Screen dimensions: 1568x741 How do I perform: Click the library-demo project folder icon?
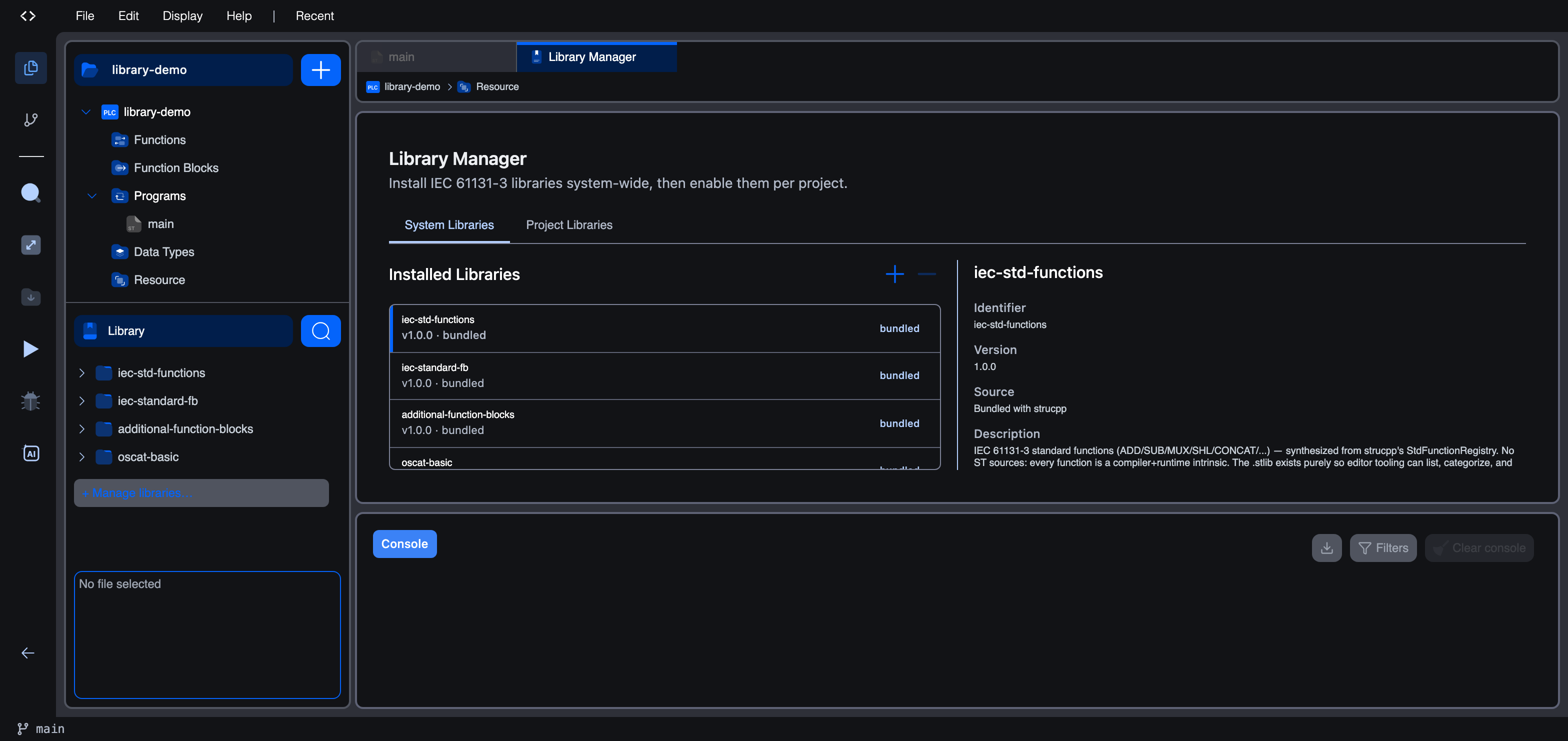(x=90, y=70)
